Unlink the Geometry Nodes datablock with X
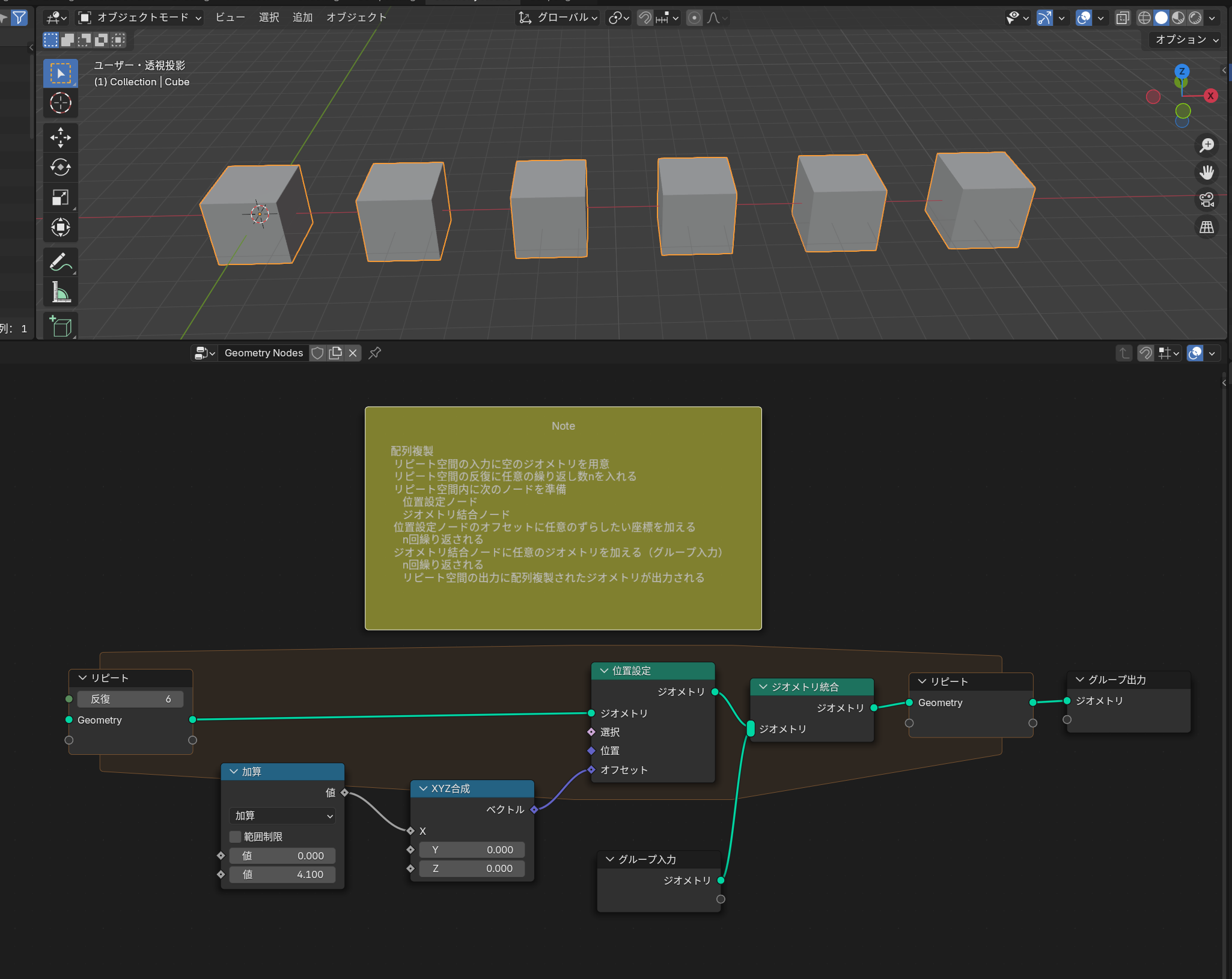 (353, 353)
